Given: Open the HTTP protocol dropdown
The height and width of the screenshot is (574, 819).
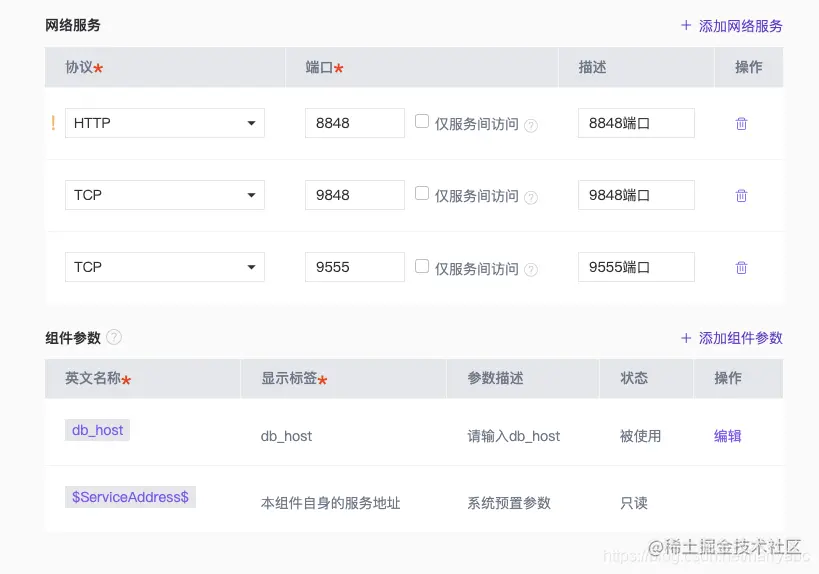Looking at the screenshot, I should (165, 123).
